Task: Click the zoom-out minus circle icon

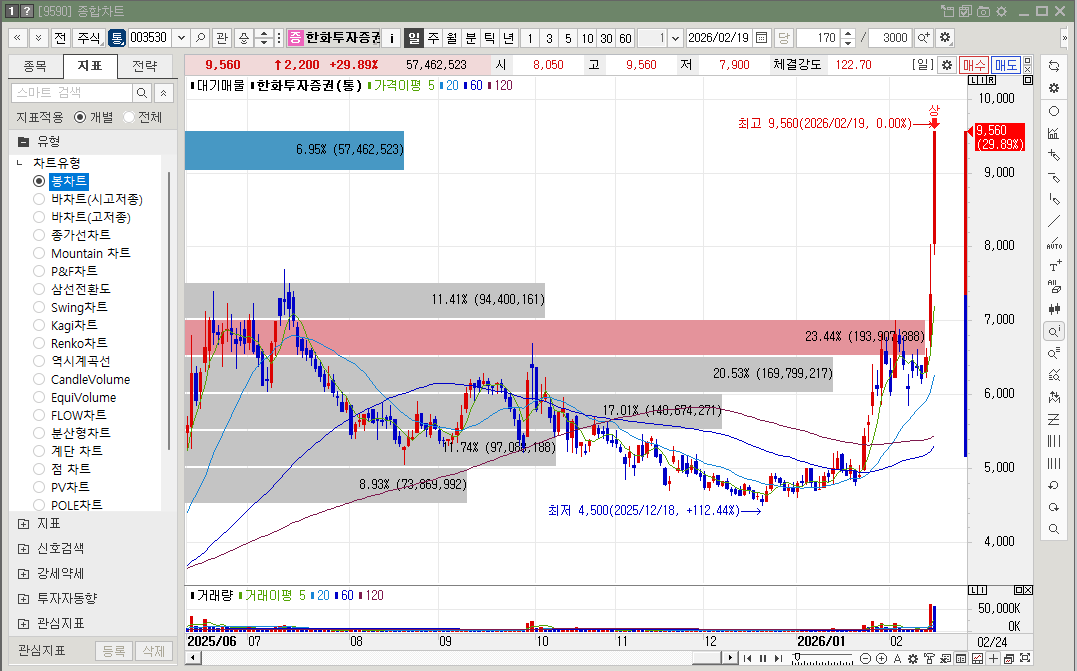Action: point(865,659)
